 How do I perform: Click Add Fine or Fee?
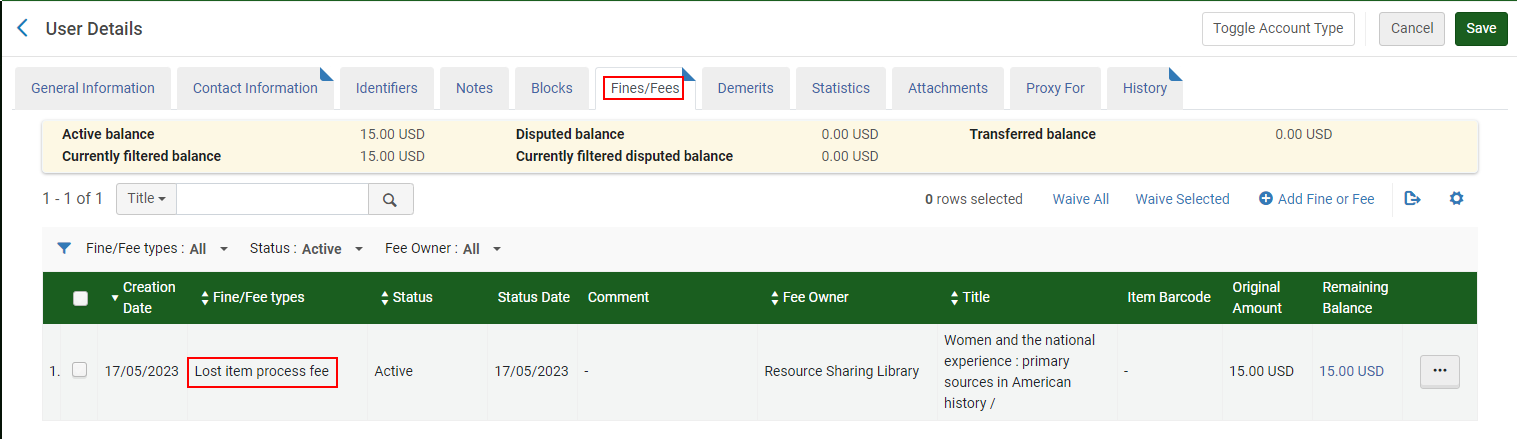point(1316,199)
